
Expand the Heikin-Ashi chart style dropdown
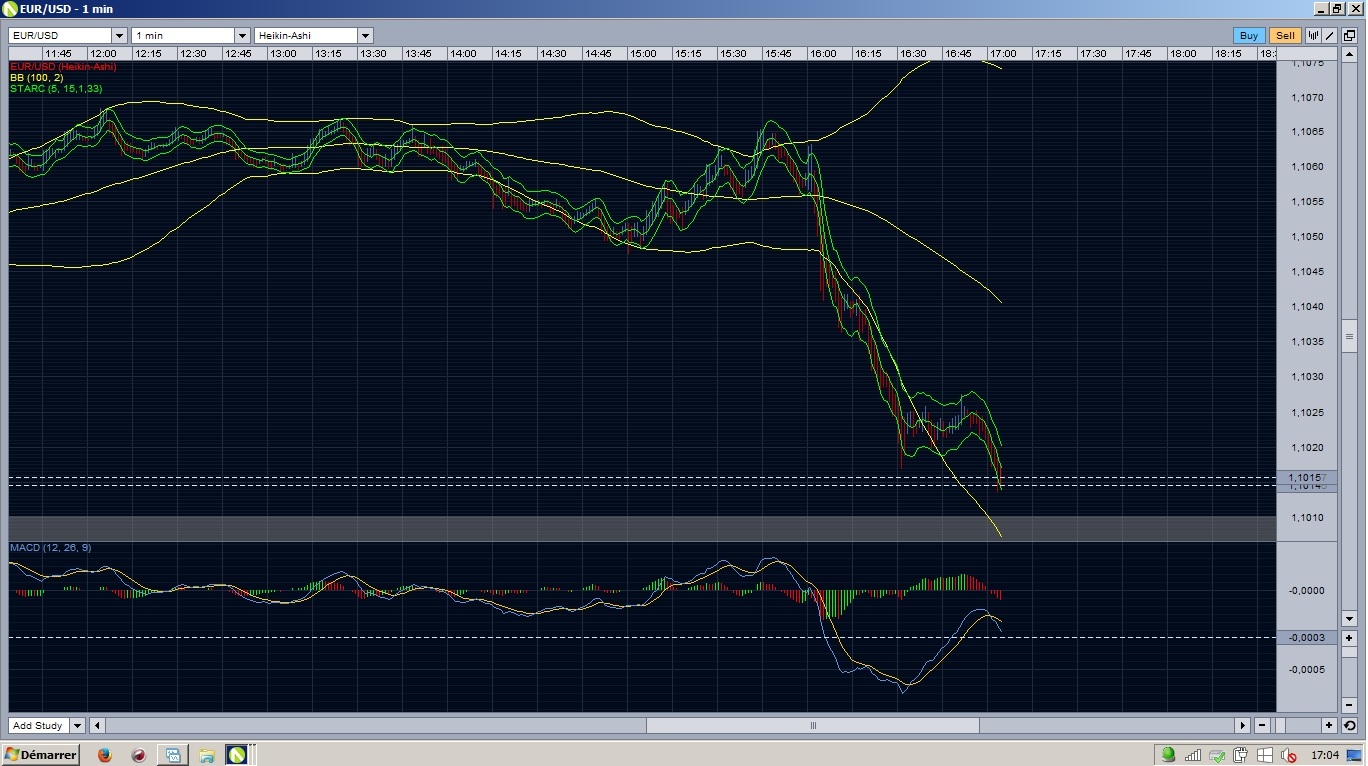point(365,35)
